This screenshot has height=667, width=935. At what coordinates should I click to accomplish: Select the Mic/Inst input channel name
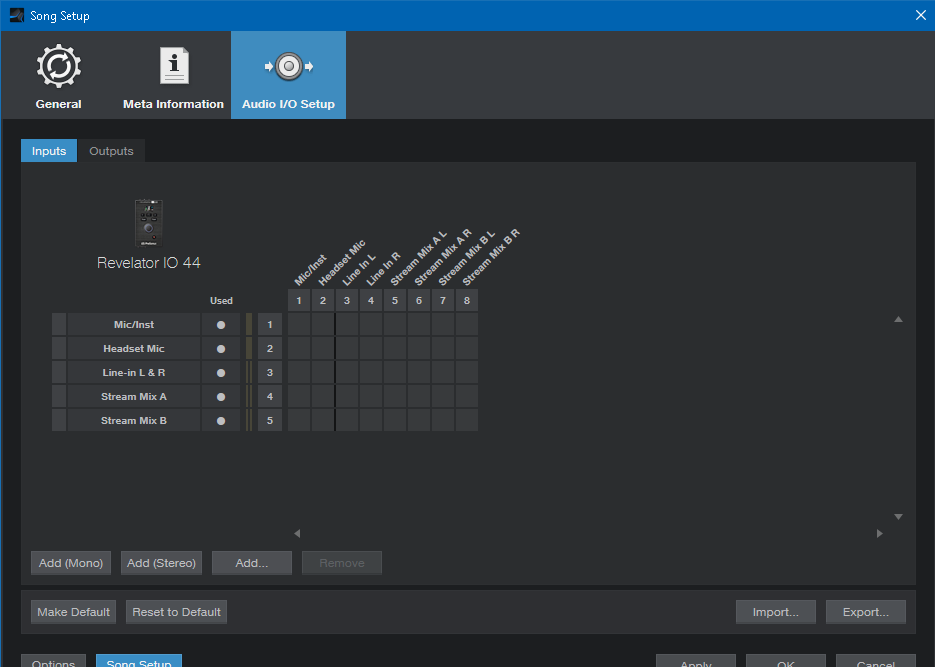tap(134, 324)
